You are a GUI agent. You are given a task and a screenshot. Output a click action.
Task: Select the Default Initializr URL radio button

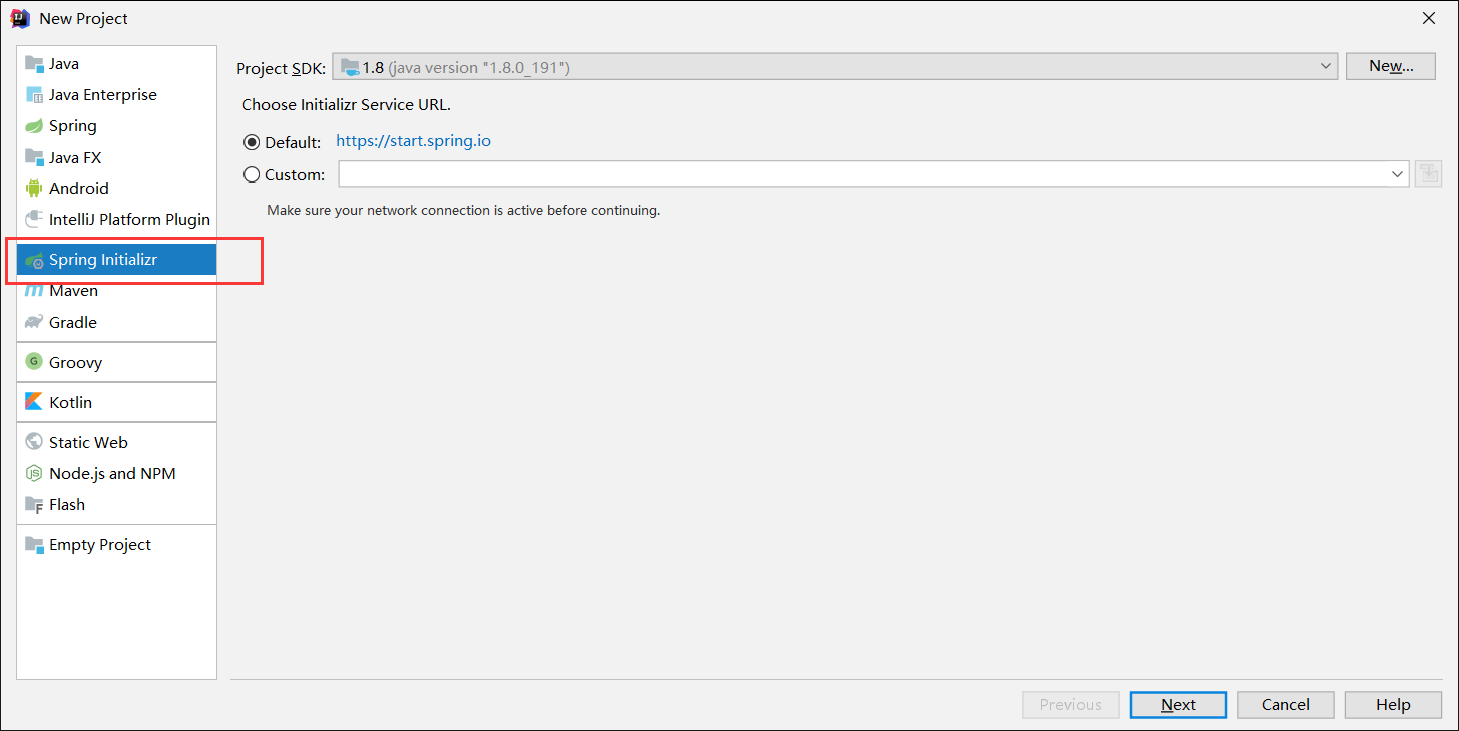[x=252, y=142]
